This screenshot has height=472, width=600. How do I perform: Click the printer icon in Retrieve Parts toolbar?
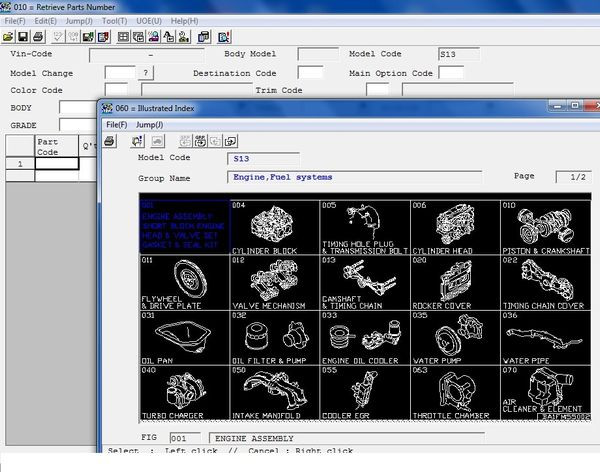pos(37,37)
